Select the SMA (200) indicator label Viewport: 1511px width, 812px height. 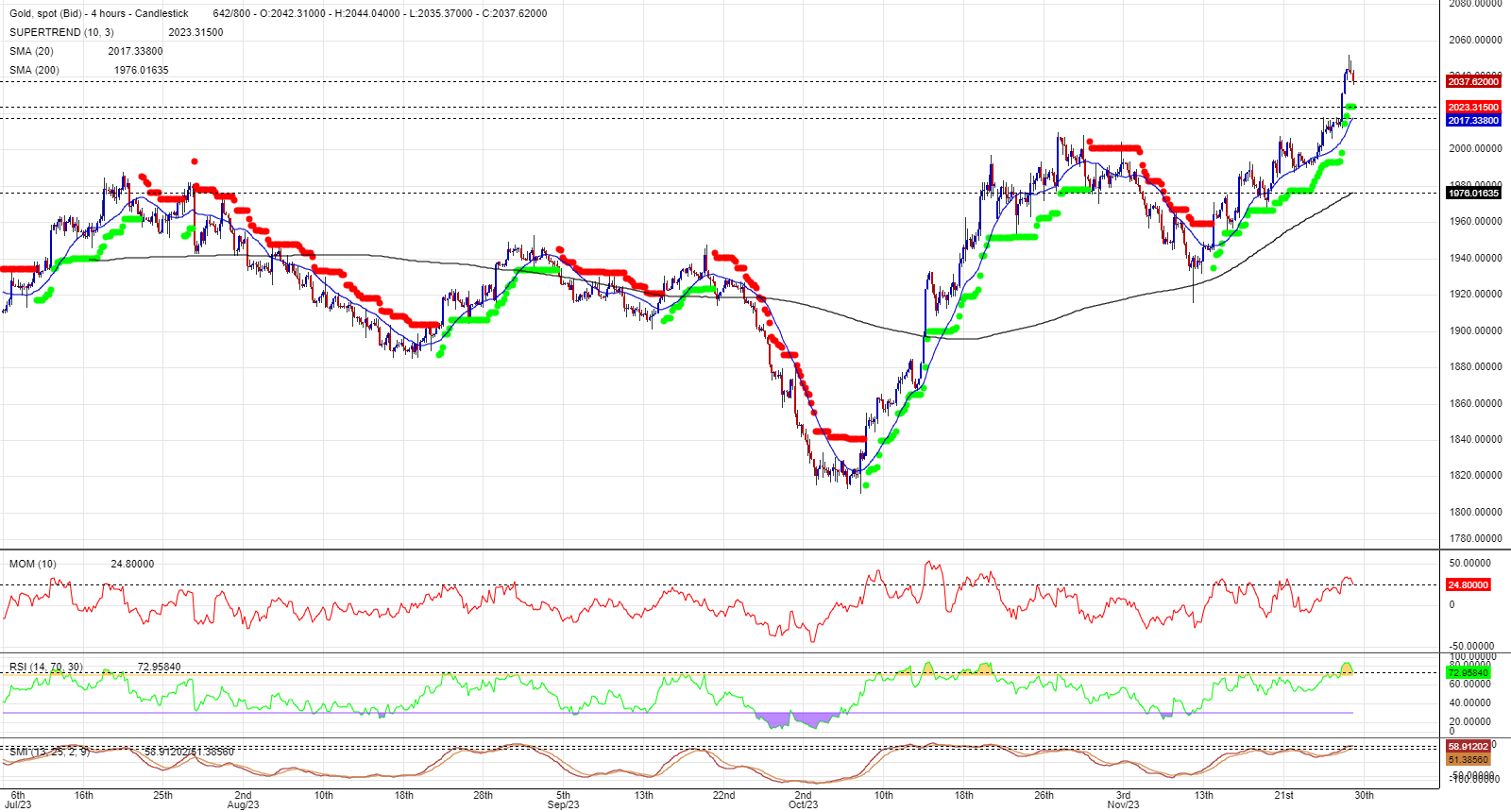[34, 70]
